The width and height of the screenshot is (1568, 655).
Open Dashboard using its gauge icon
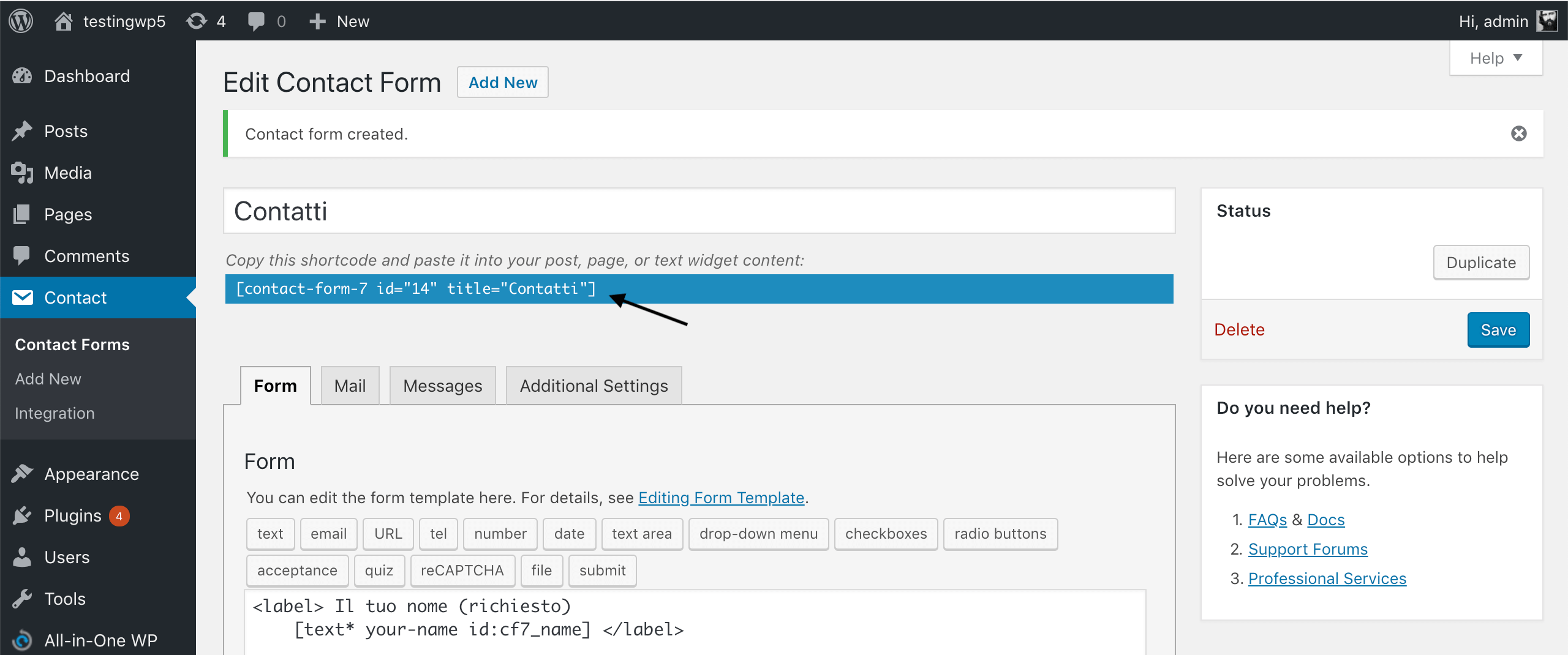pos(22,75)
